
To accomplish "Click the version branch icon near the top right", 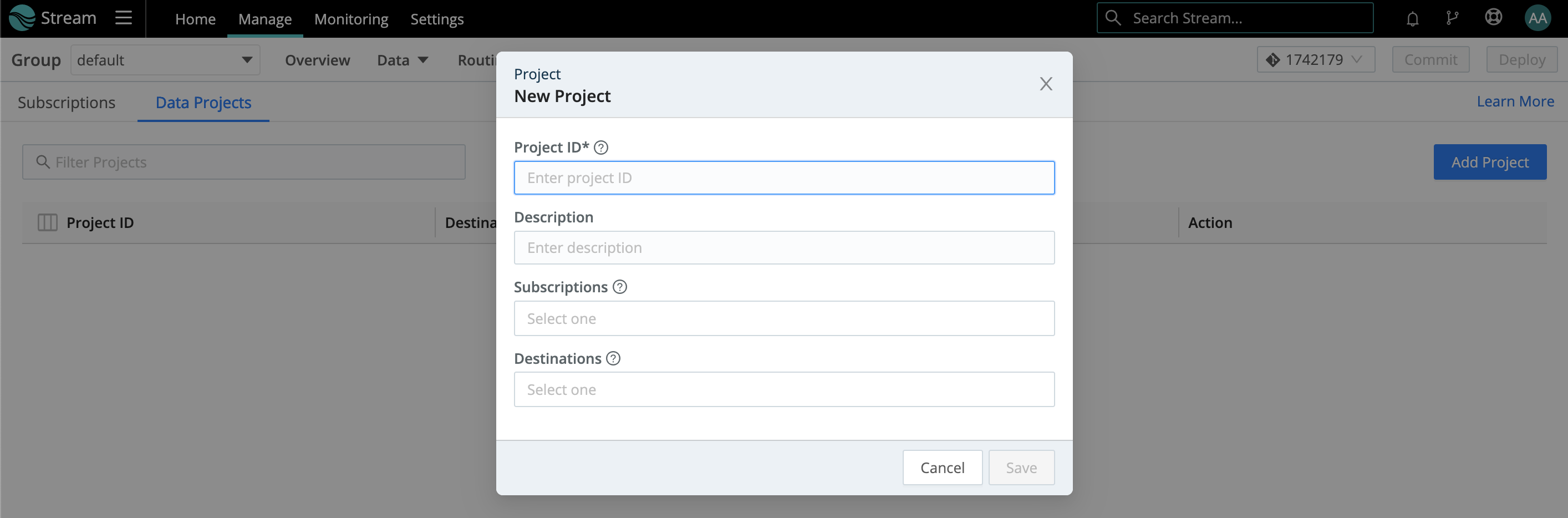I will tap(1452, 18).
